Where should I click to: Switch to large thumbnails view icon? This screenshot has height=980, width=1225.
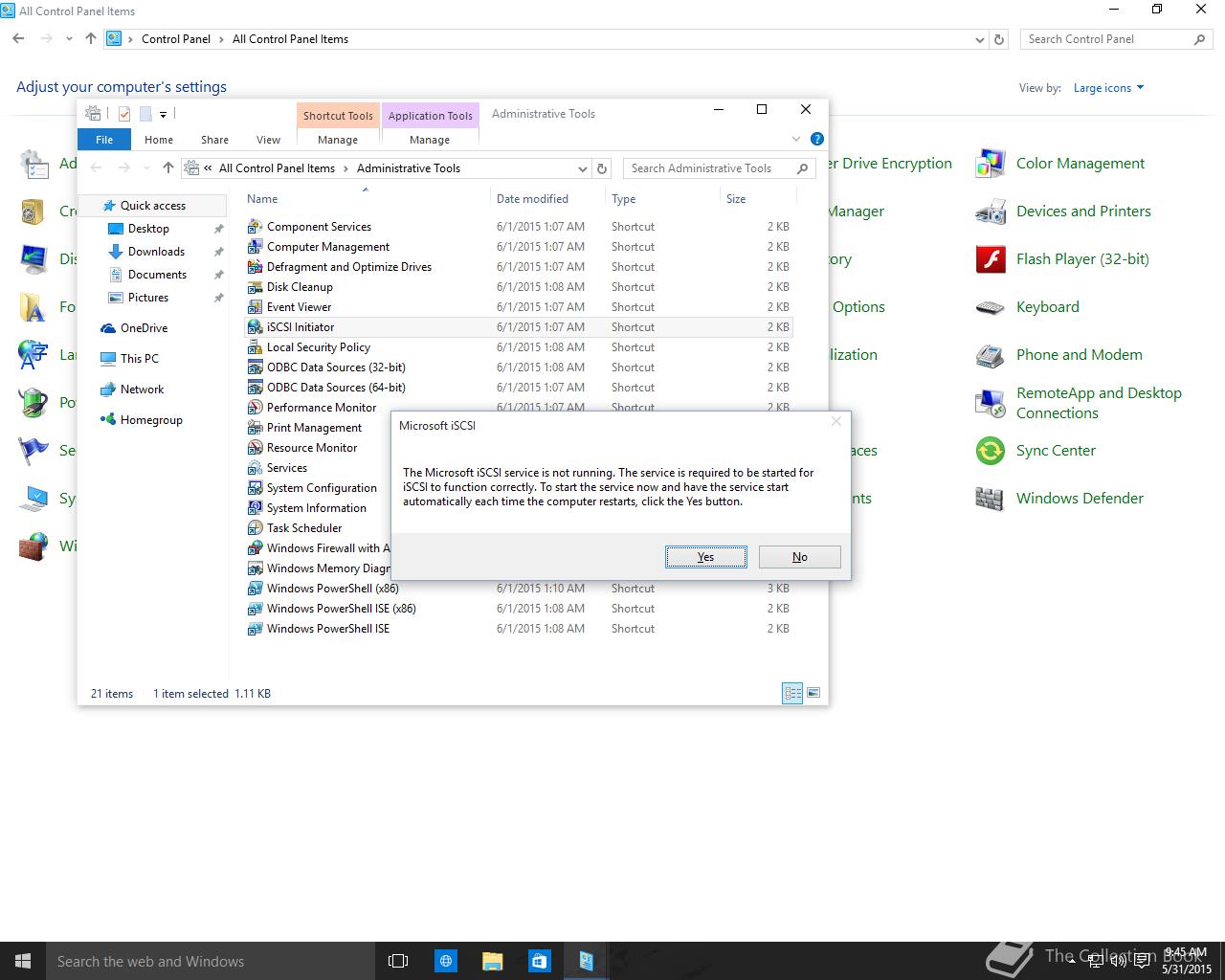(x=813, y=693)
